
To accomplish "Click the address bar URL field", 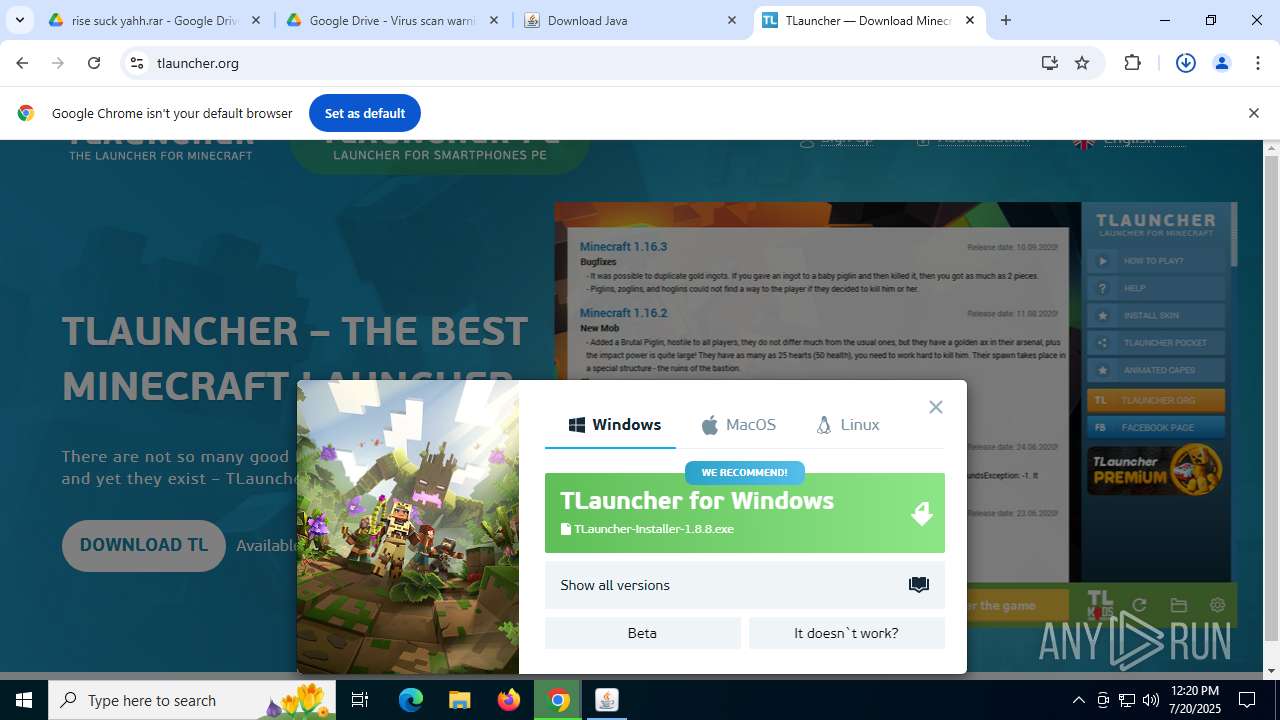I will 590,63.
